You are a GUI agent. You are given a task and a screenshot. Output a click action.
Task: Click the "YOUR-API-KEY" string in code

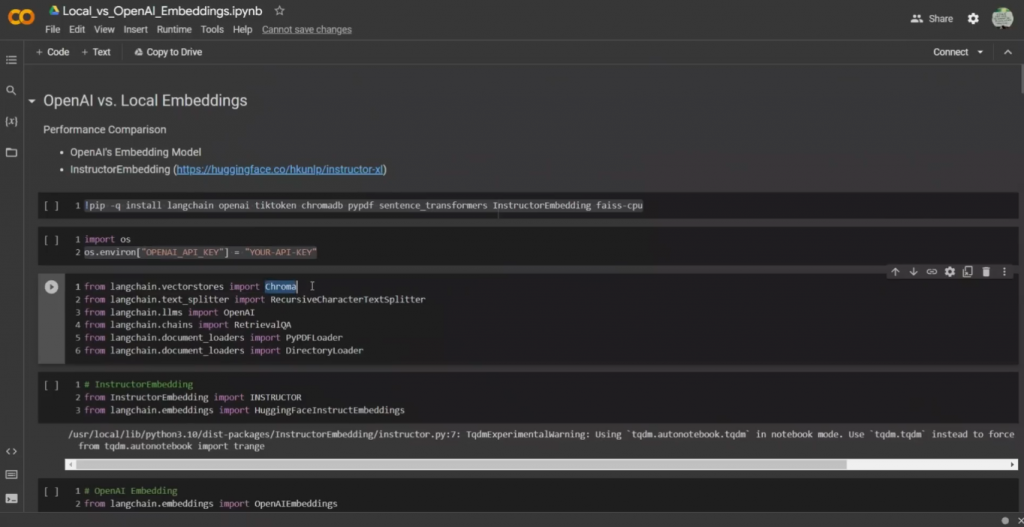[x=281, y=252]
